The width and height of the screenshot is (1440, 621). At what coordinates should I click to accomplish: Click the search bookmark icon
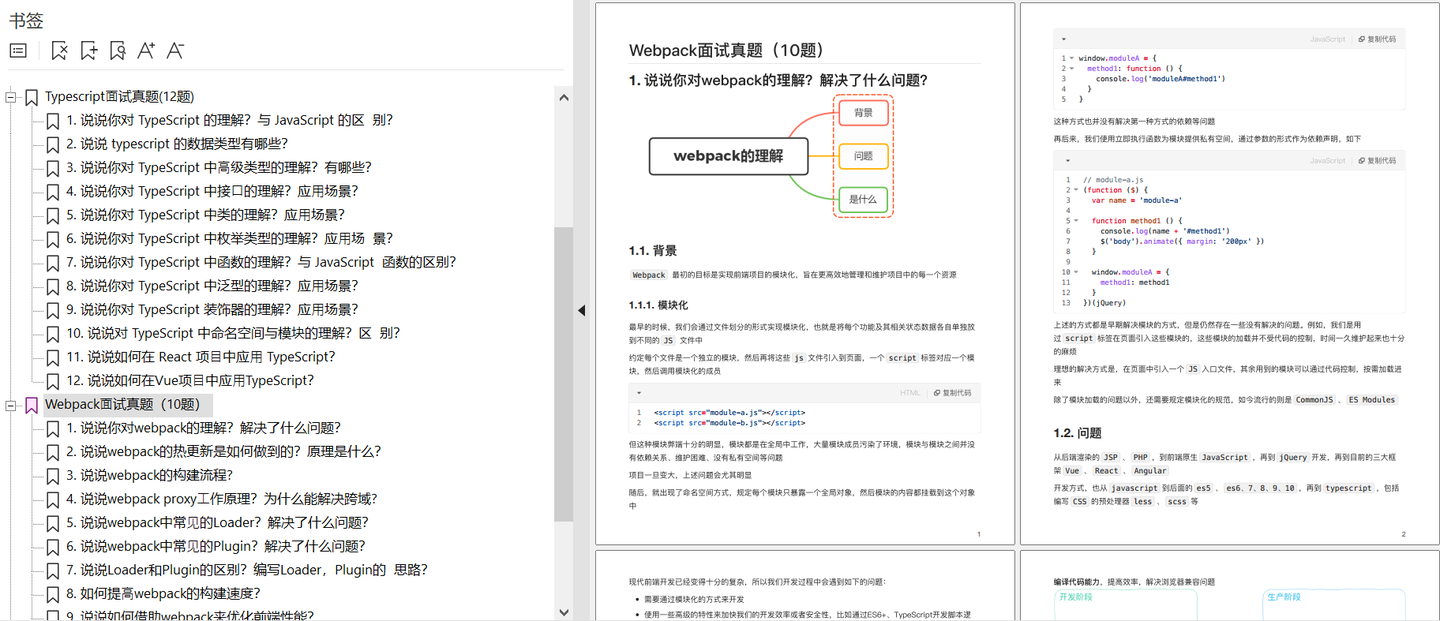pyautogui.click(x=118, y=51)
